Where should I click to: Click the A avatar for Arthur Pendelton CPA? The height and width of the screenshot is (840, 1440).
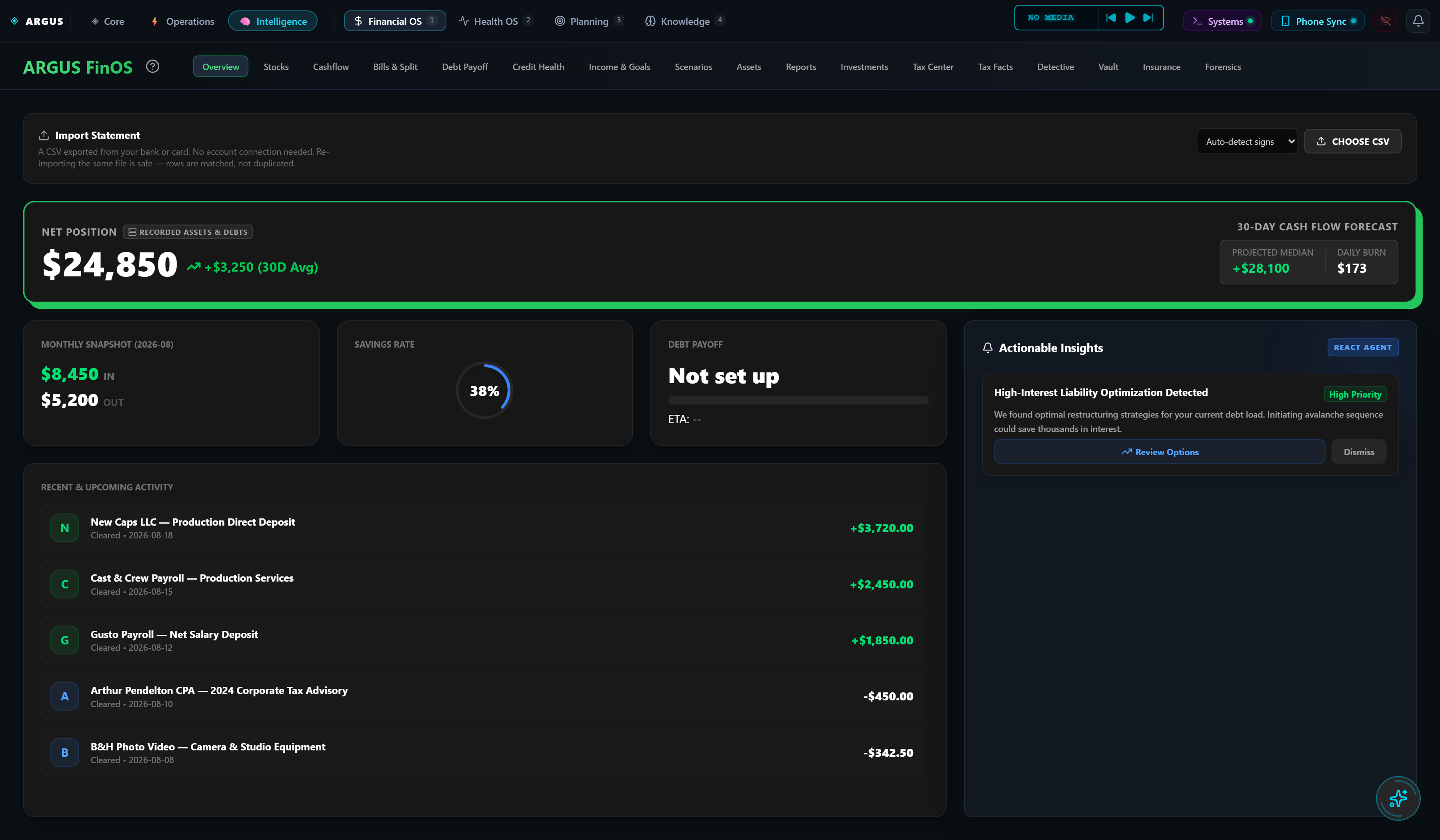click(x=64, y=696)
